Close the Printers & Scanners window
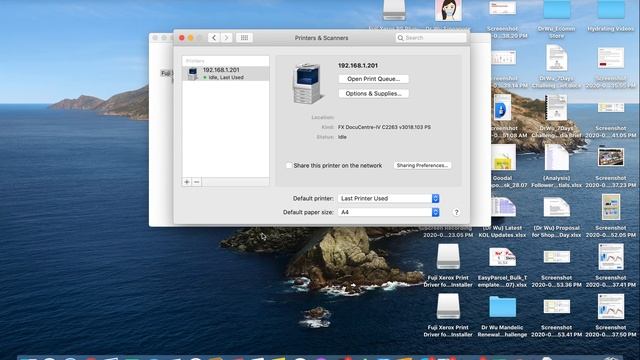Viewport: 640px width, 360px height. coord(182,38)
